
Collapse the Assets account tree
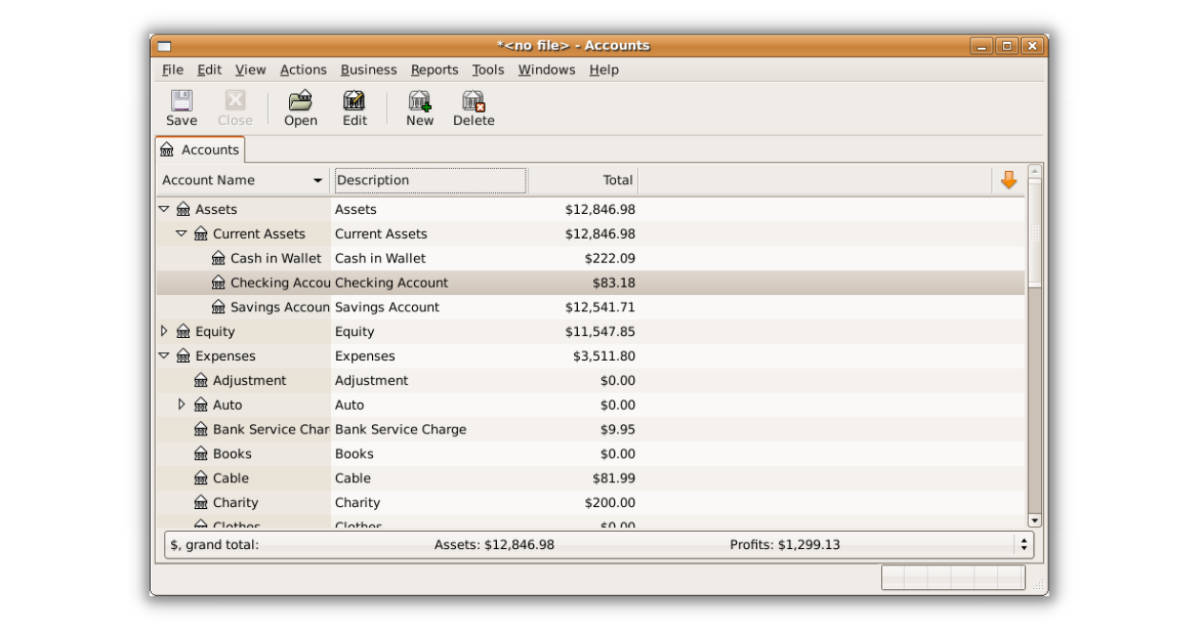tap(164, 209)
